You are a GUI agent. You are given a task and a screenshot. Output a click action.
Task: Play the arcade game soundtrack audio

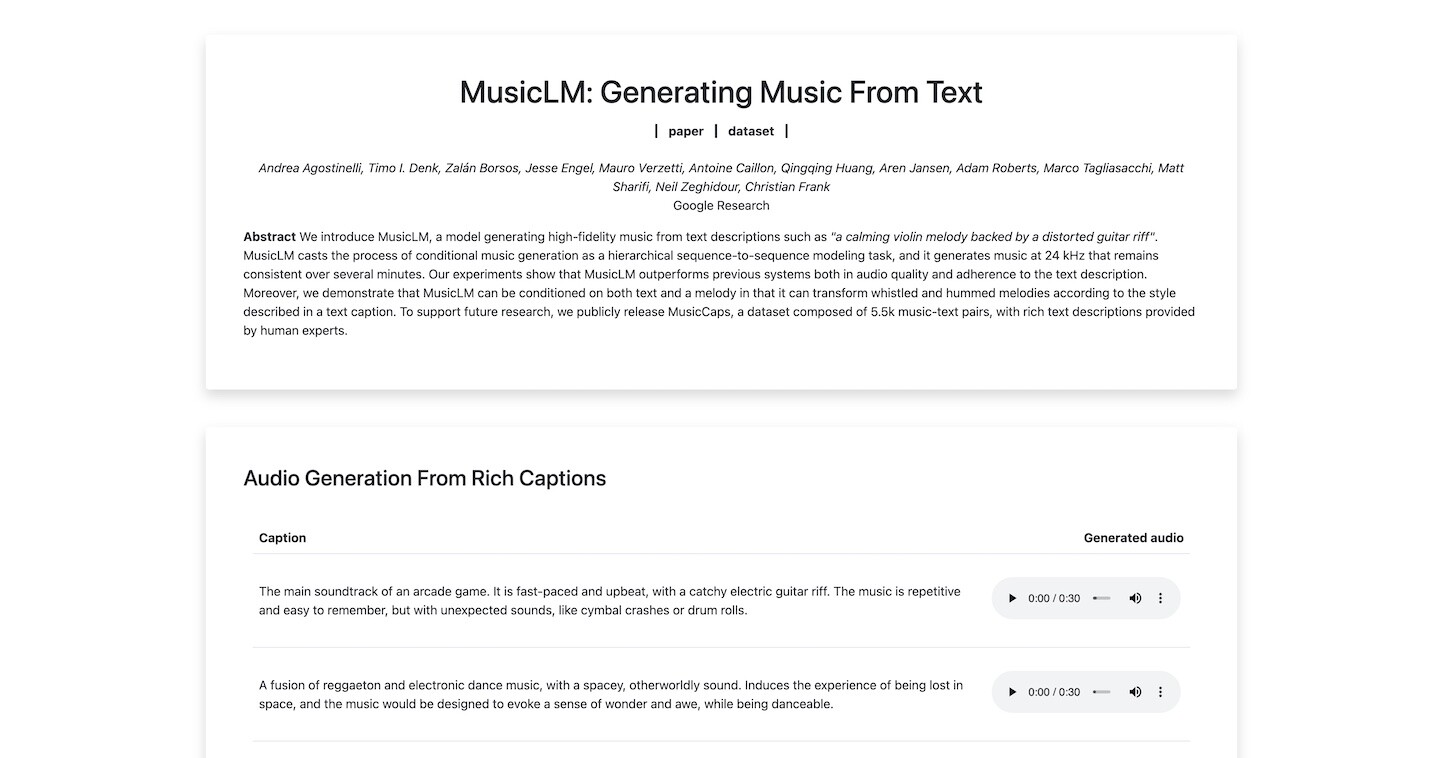pos(1012,598)
